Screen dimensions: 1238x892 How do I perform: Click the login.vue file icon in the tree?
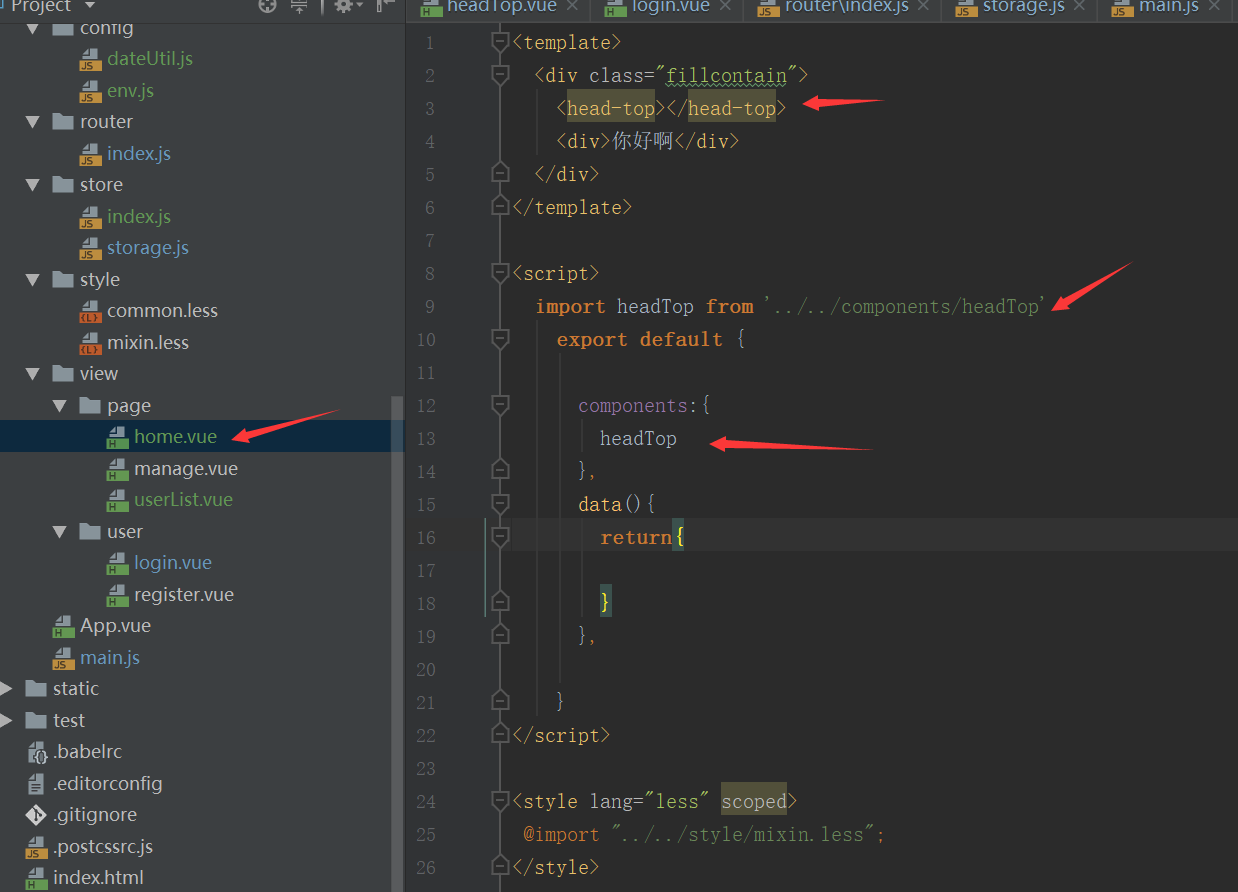[118, 563]
